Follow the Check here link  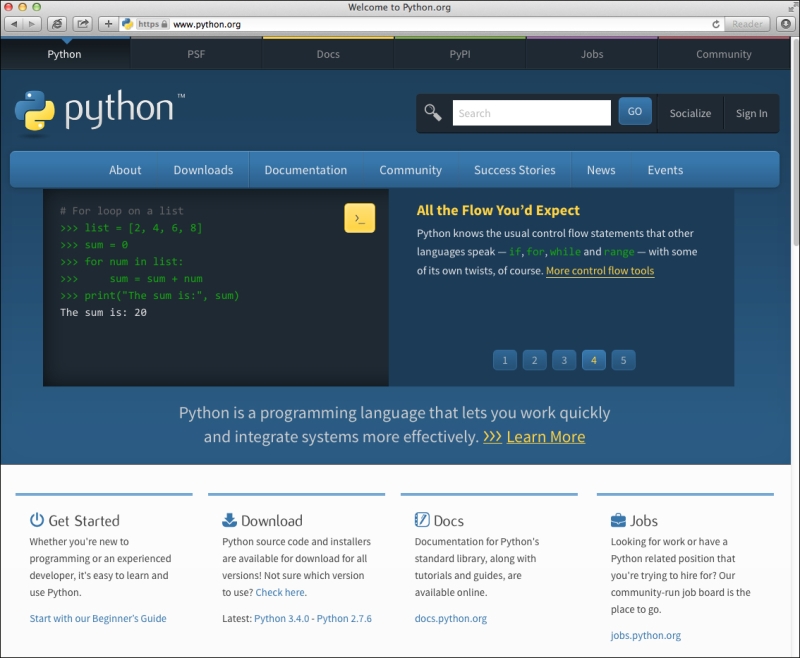280,592
